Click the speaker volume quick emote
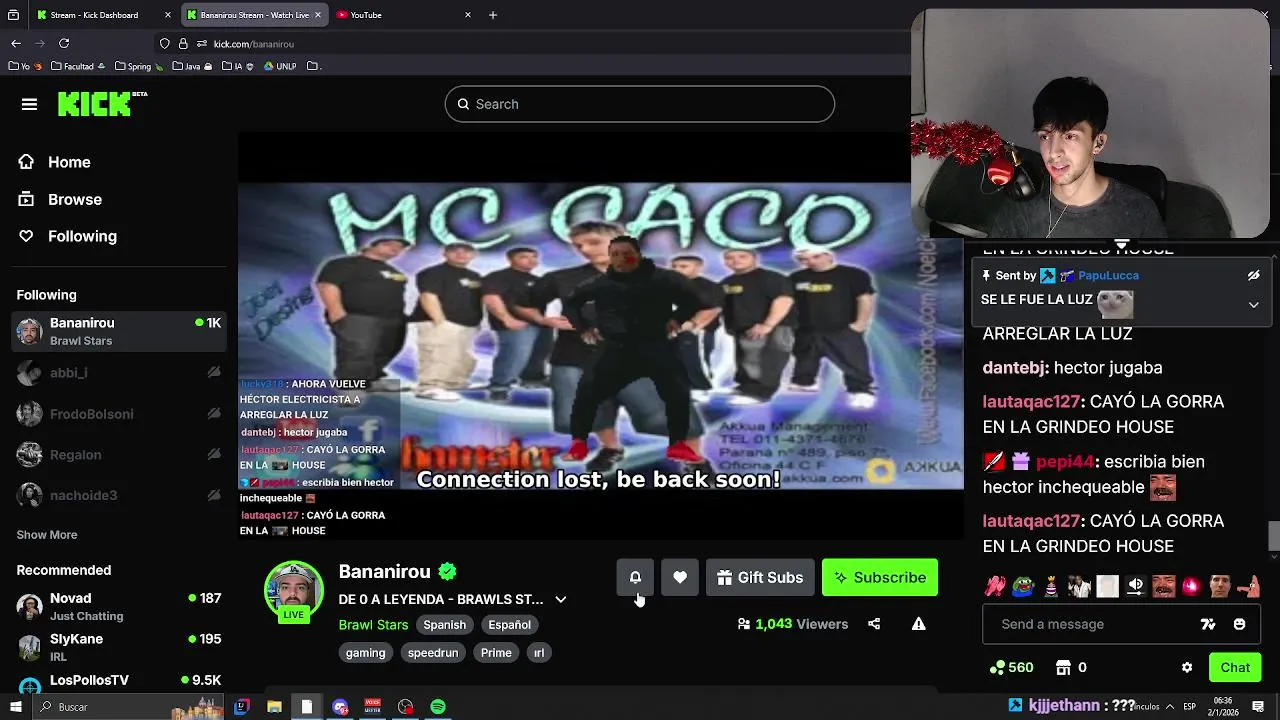Viewport: 1280px width, 720px height. point(1135,586)
